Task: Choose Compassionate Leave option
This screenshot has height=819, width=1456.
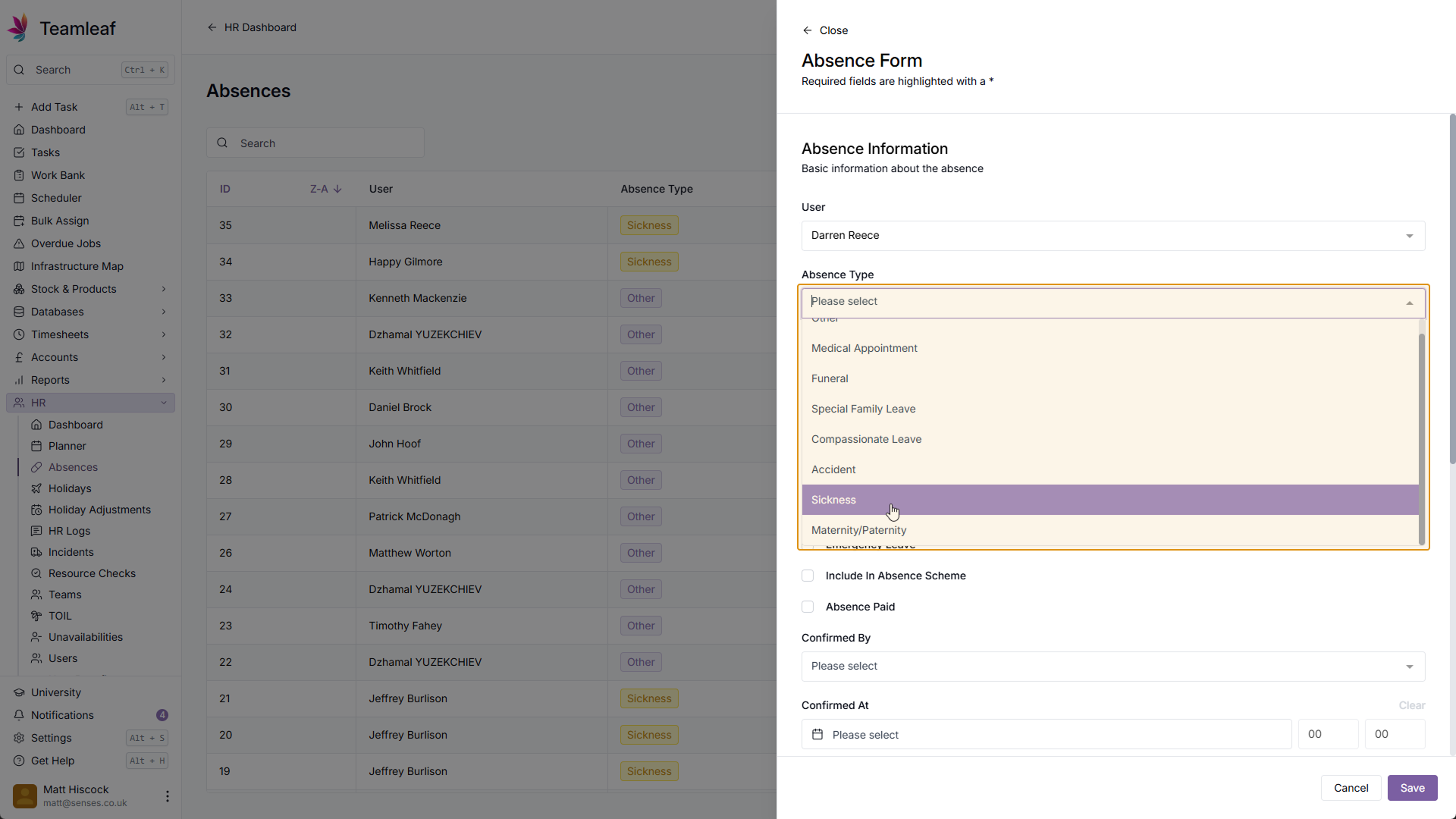Action: (x=866, y=439)
